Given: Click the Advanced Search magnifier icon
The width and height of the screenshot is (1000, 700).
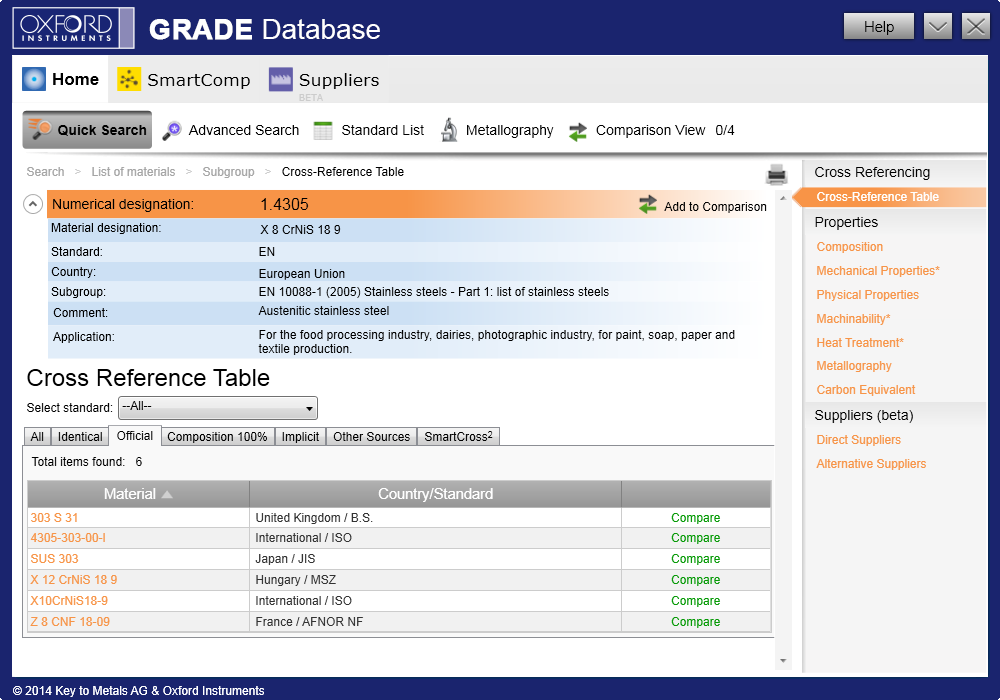Looking at the screenshot, I should [x=172, y=130].
